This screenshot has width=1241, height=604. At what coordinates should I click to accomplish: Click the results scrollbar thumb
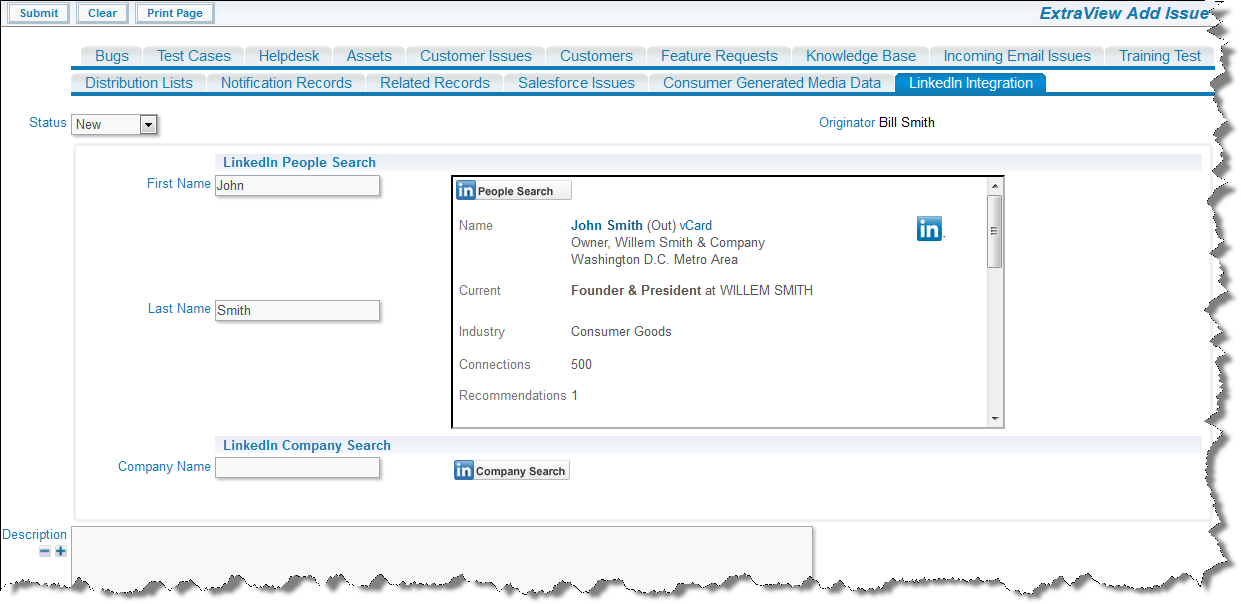[x=994, y=231]
